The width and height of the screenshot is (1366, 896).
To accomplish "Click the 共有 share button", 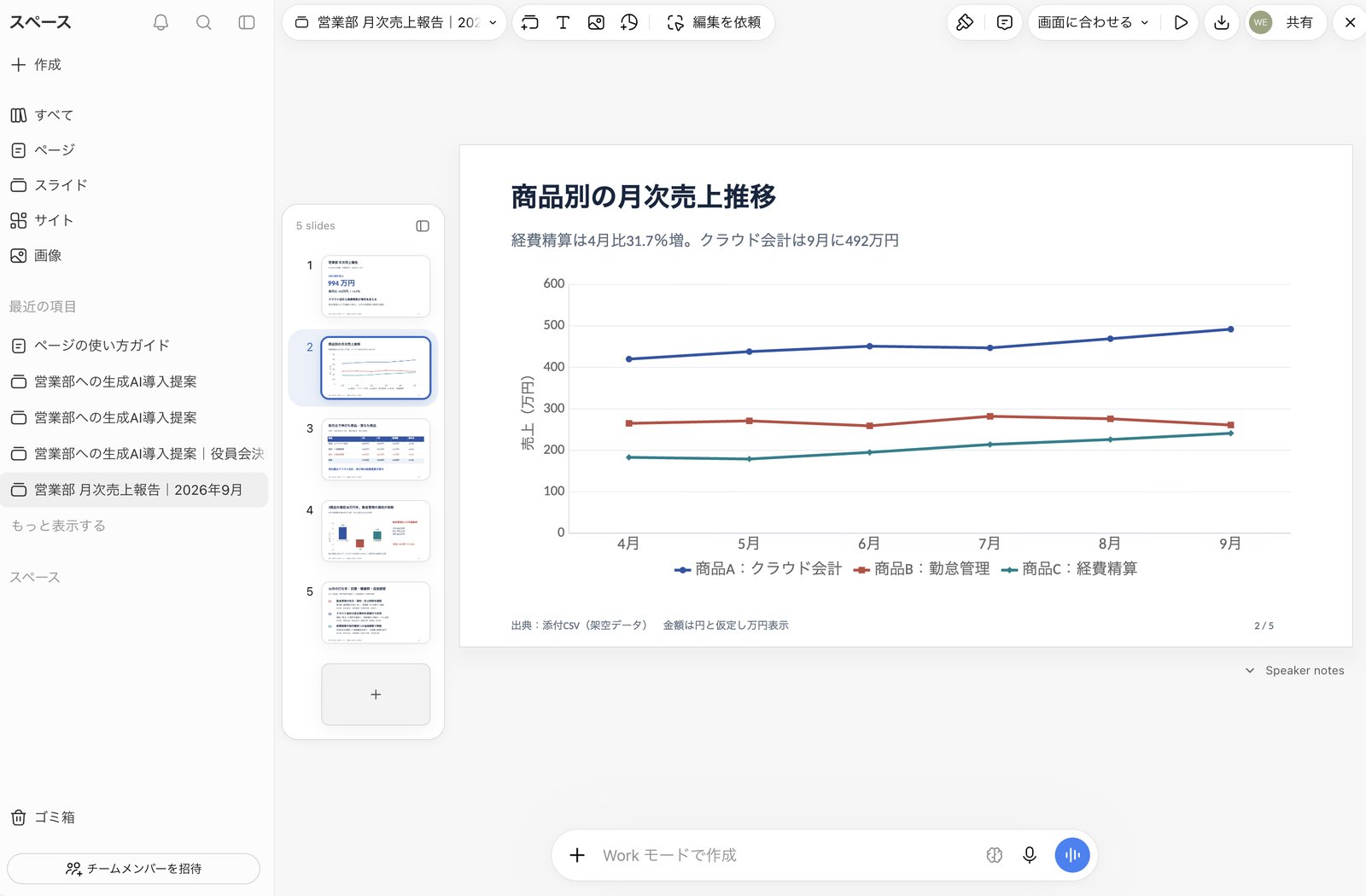I will (1299, 22).
